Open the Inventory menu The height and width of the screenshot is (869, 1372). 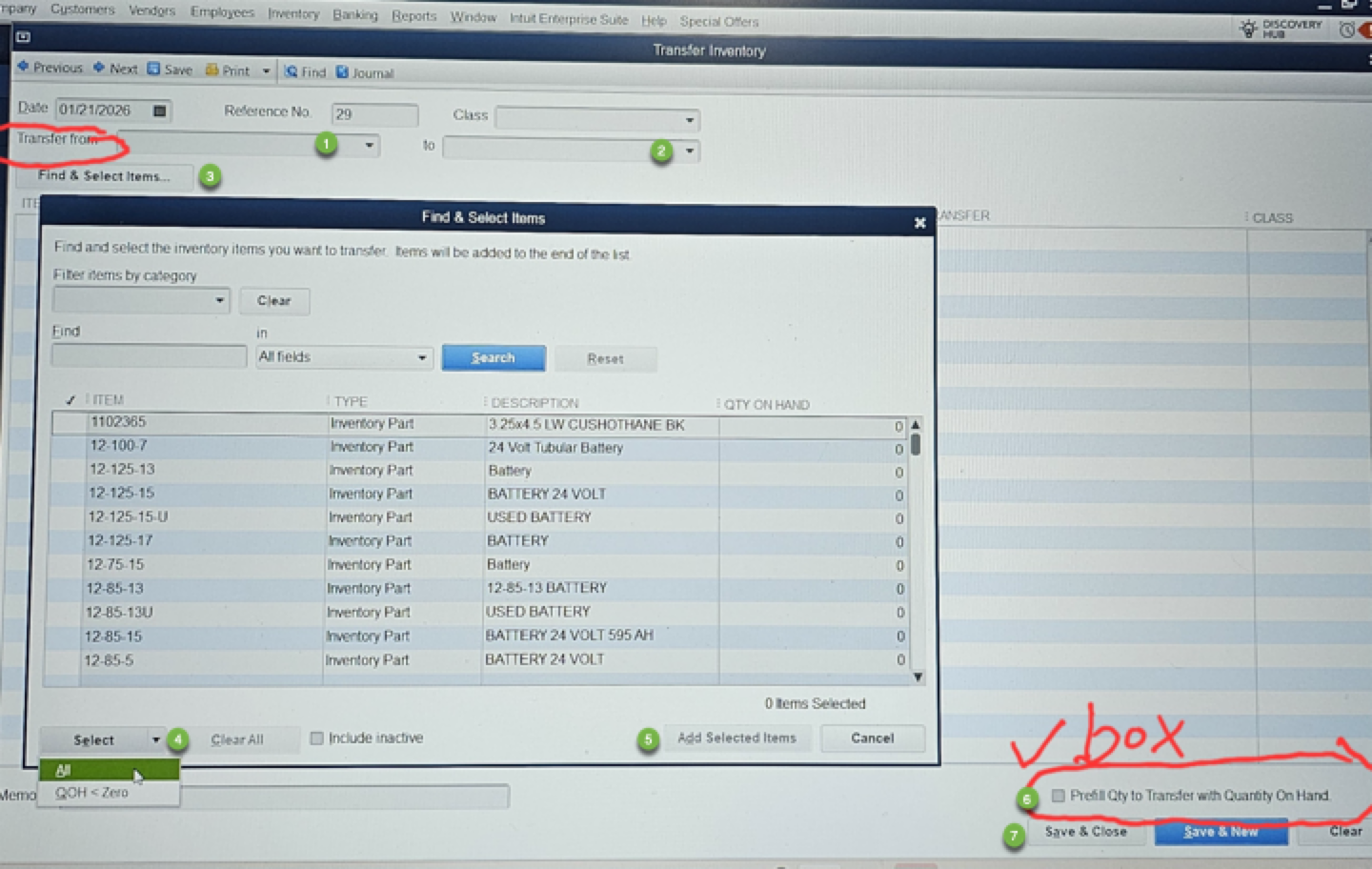pos(293,13)
